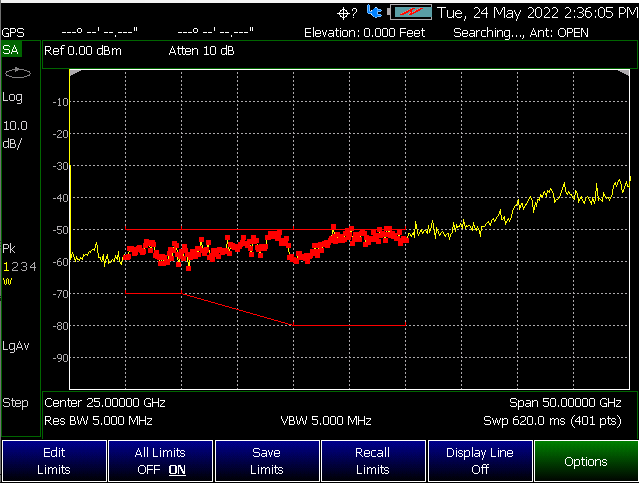Select the Save Limits softkey
This screenshot has width=639, height=483.
pos(267,461)
